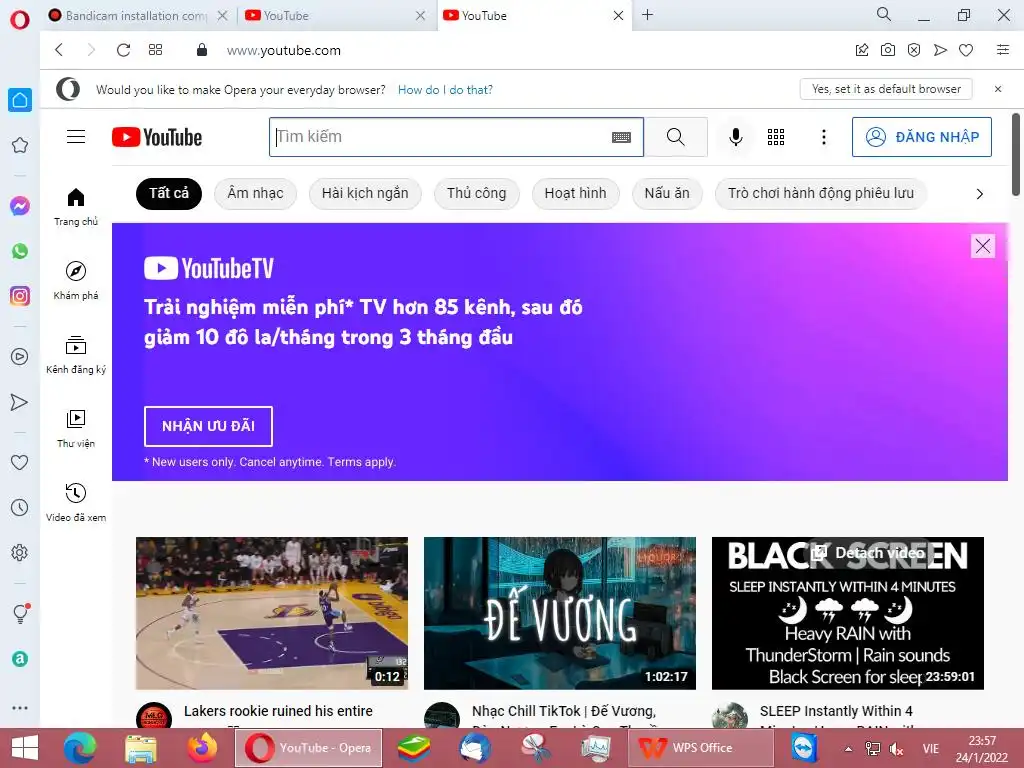Viewport: 1024px width, 768px height.
Task: Open YouTube apps grid icon
Action: 776,136
